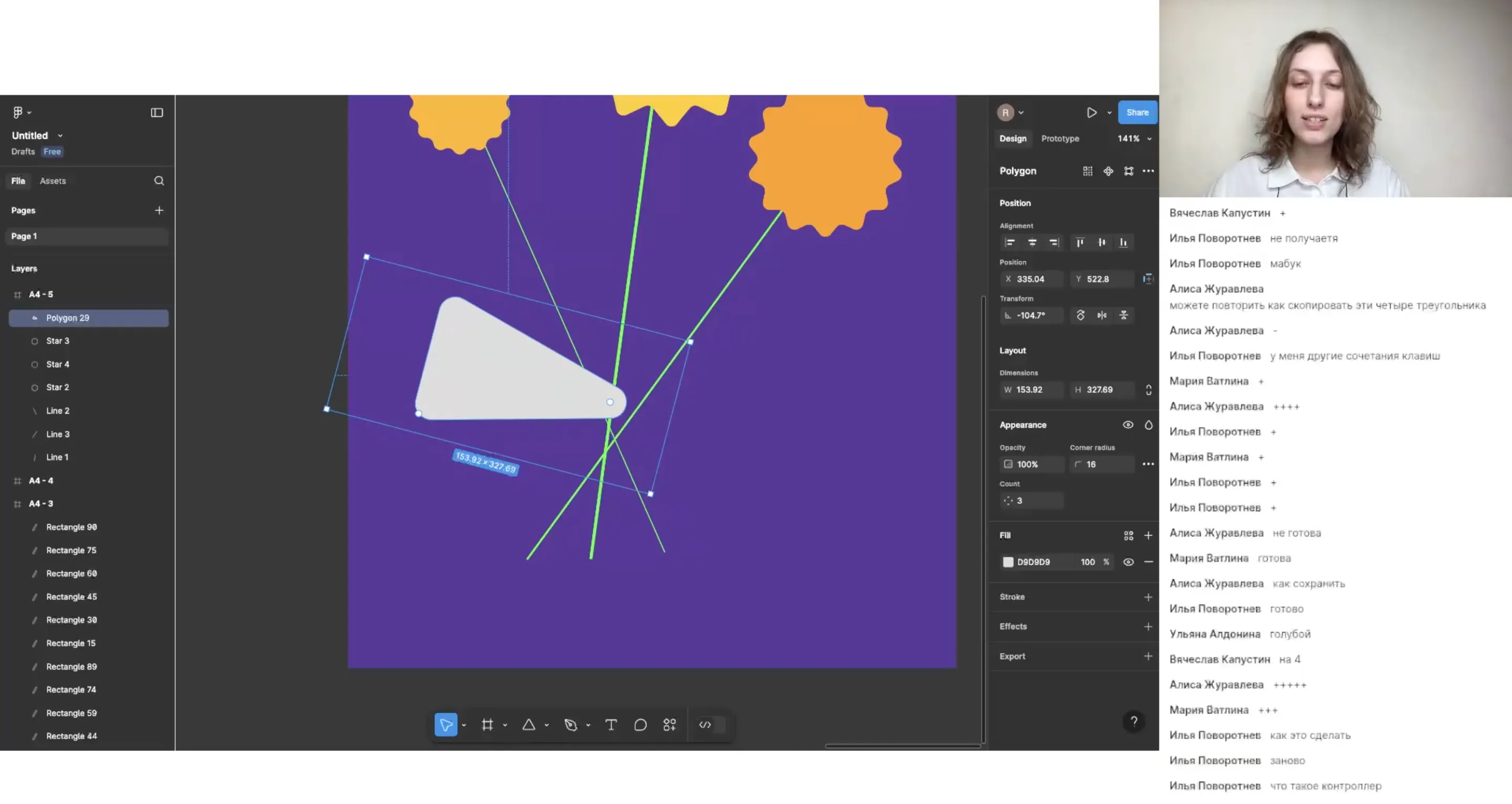
Task: Open the Actions tool in the toolbar
Action: point(670,725)
